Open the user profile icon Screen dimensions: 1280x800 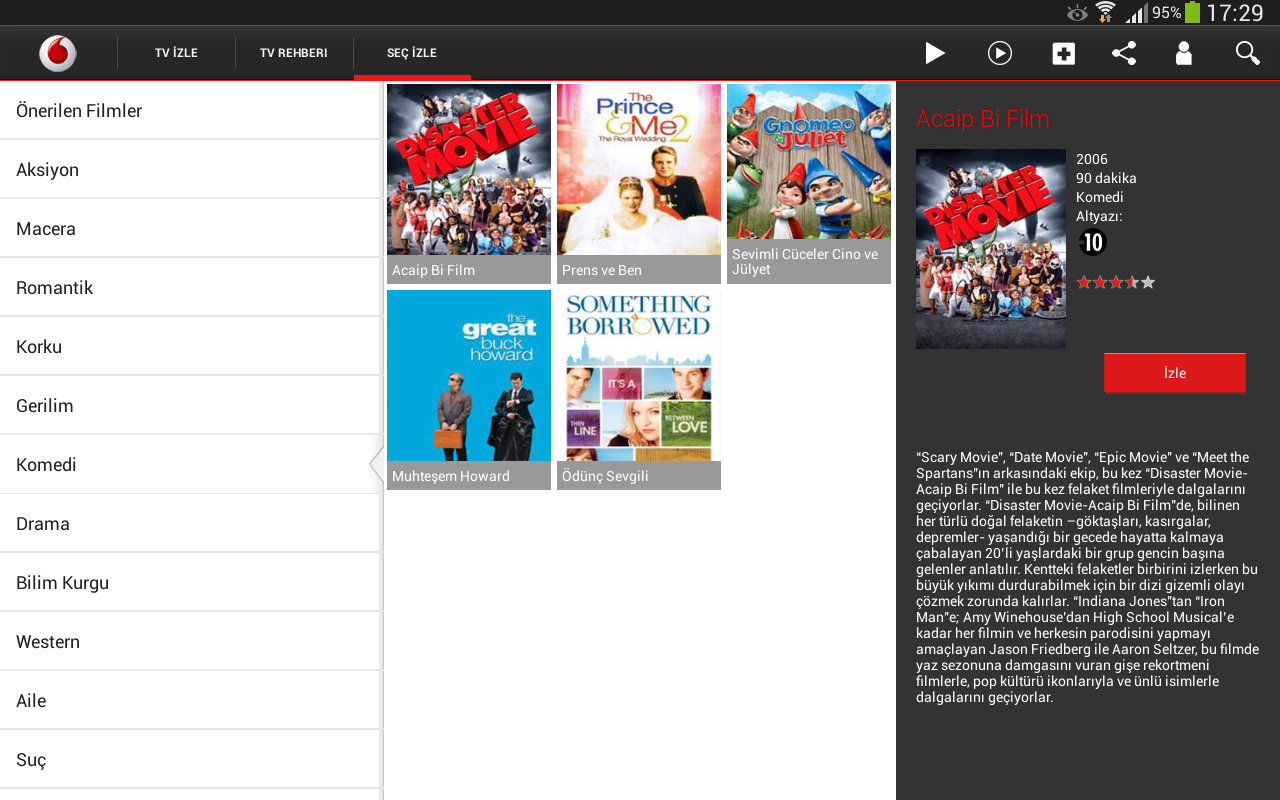point(1184,53)
